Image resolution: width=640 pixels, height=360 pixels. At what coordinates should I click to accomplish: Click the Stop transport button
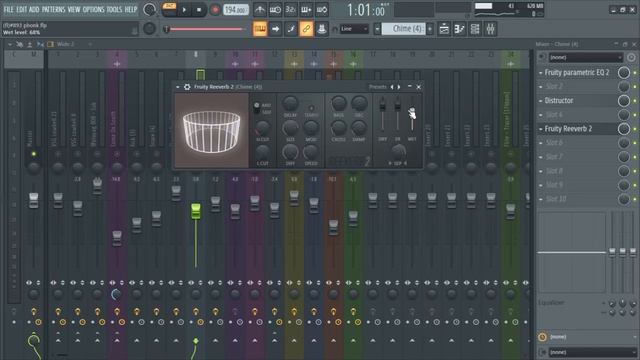199,9
